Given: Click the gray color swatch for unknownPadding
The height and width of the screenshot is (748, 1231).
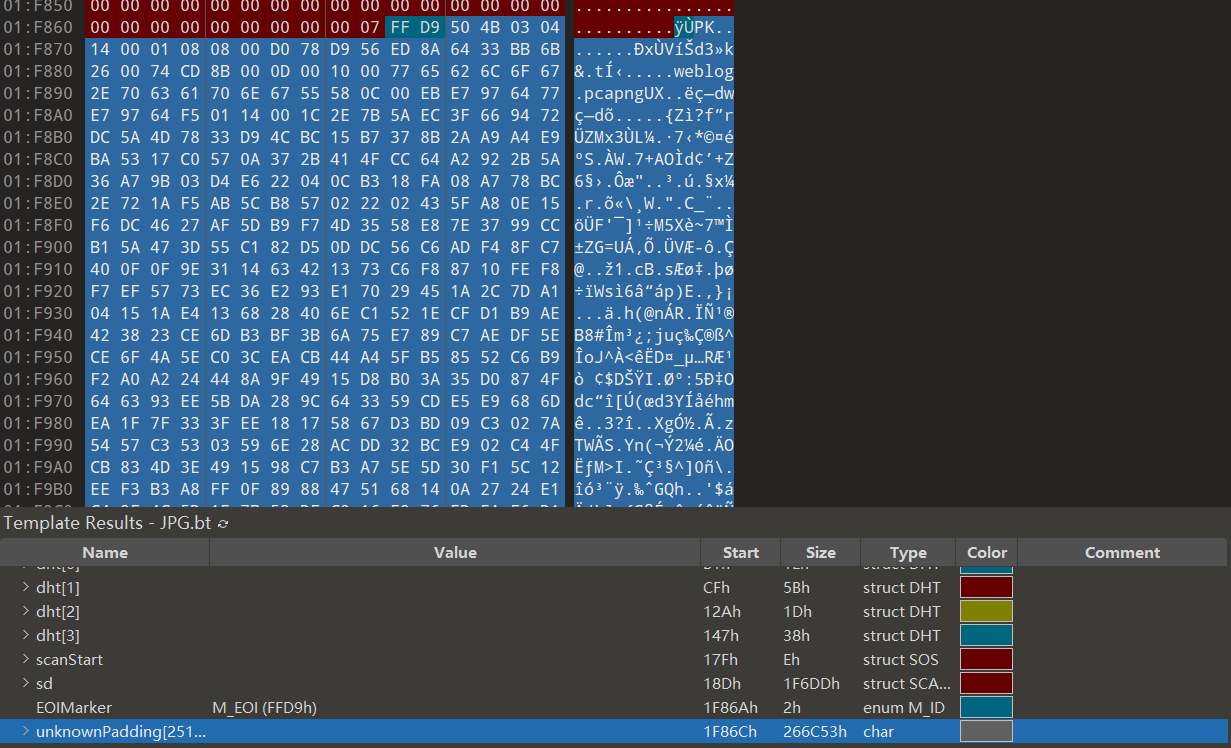Looking at the screenshot, I should click(986, 732).
